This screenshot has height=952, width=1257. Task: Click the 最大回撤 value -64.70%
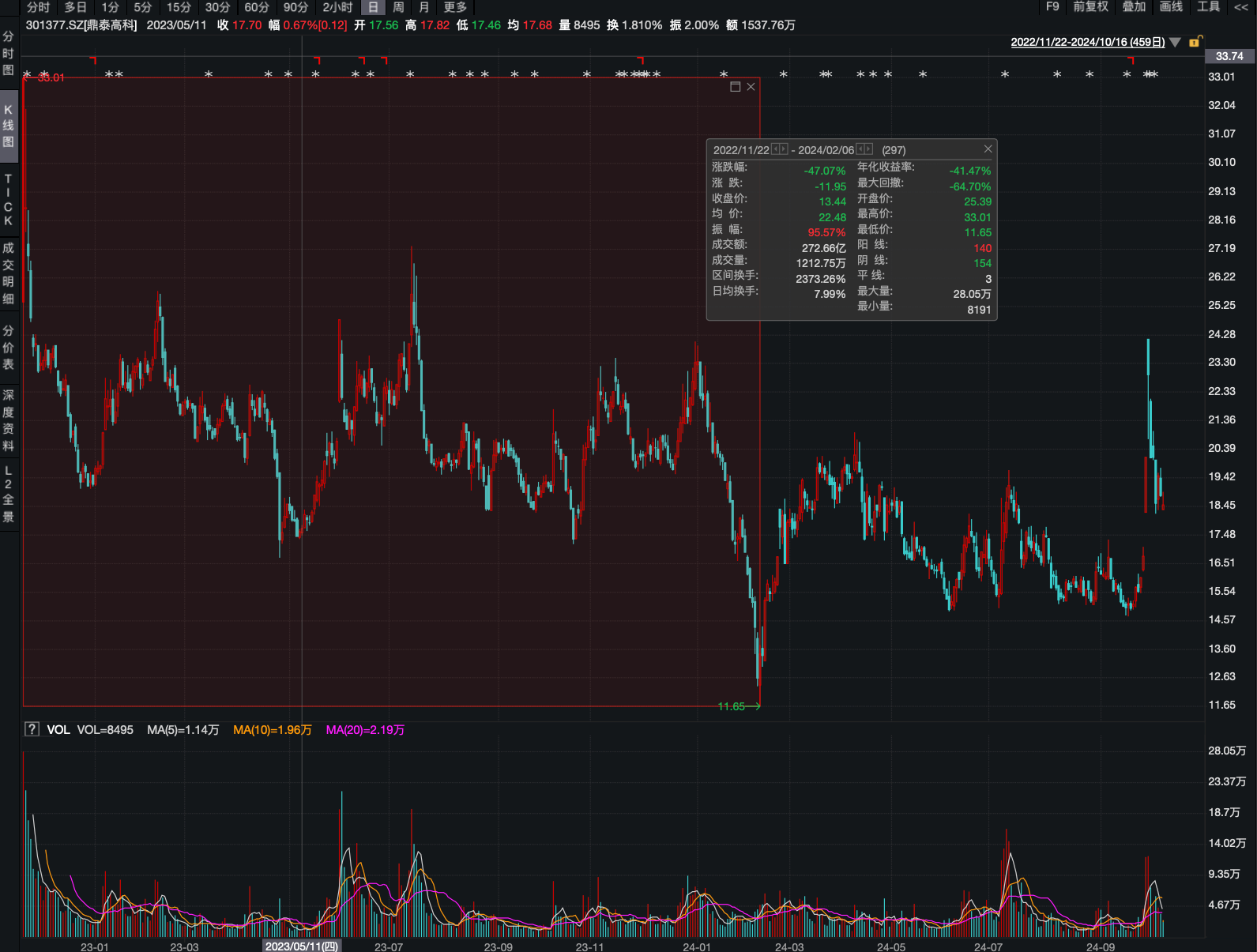click(970, 186)
